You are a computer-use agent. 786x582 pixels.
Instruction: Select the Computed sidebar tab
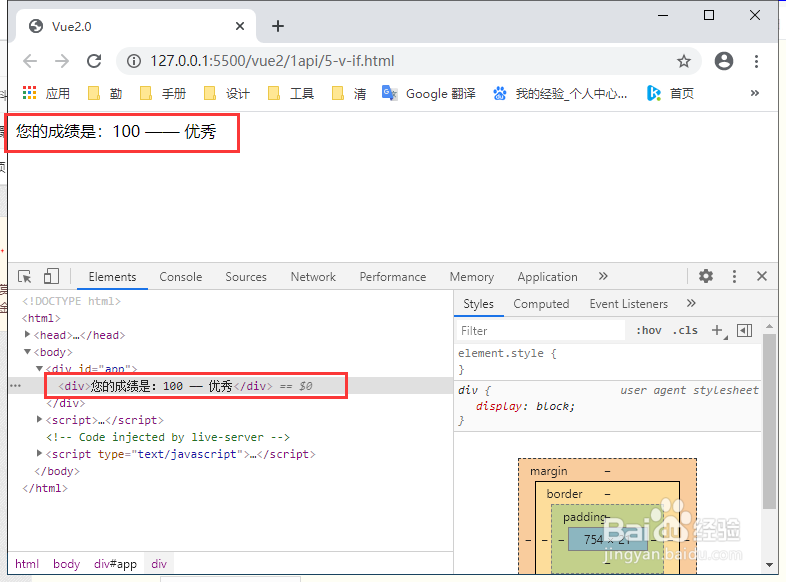click(x=541, y=304)
